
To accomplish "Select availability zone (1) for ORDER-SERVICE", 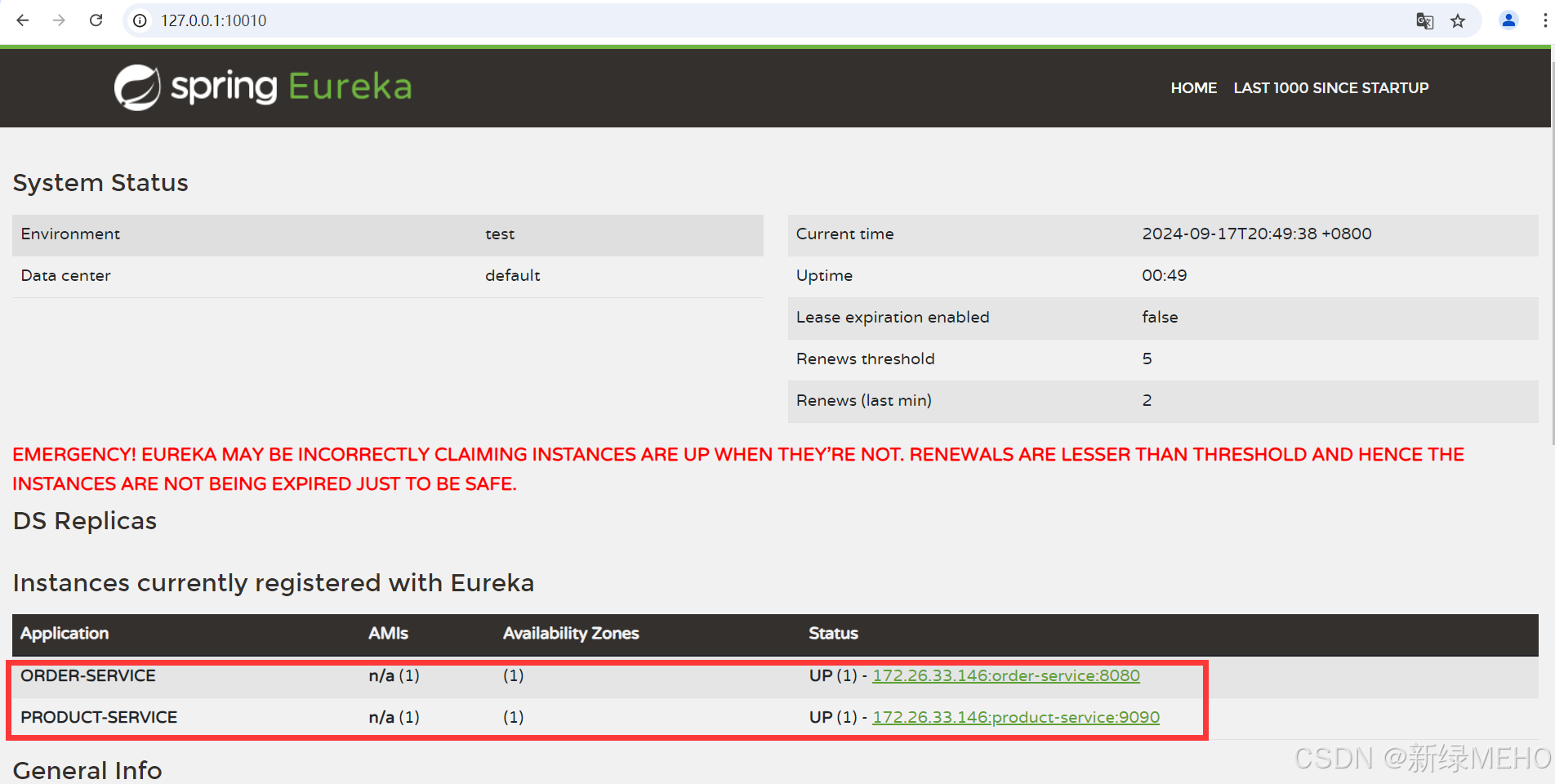I will pyautogui.click(x=513, y=675).
